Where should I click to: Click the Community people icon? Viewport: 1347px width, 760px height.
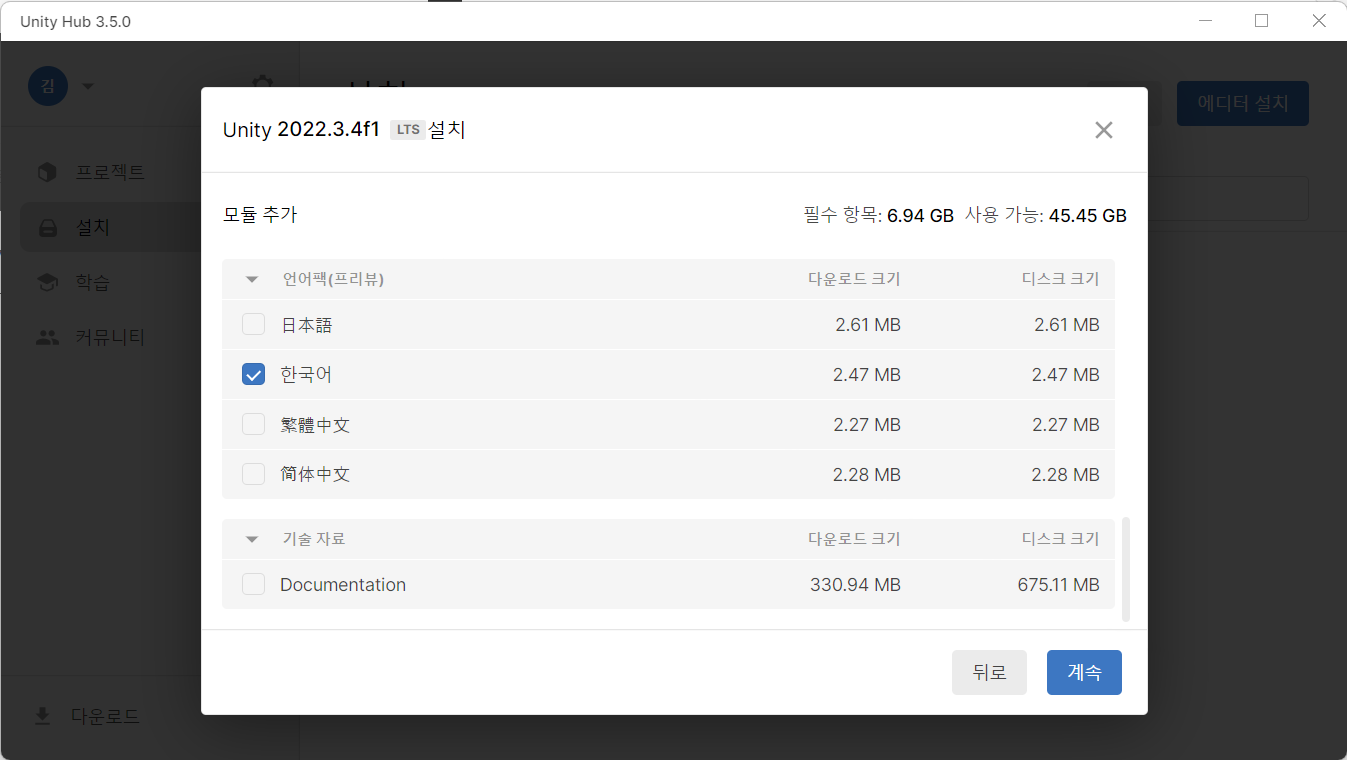(47, 337)
